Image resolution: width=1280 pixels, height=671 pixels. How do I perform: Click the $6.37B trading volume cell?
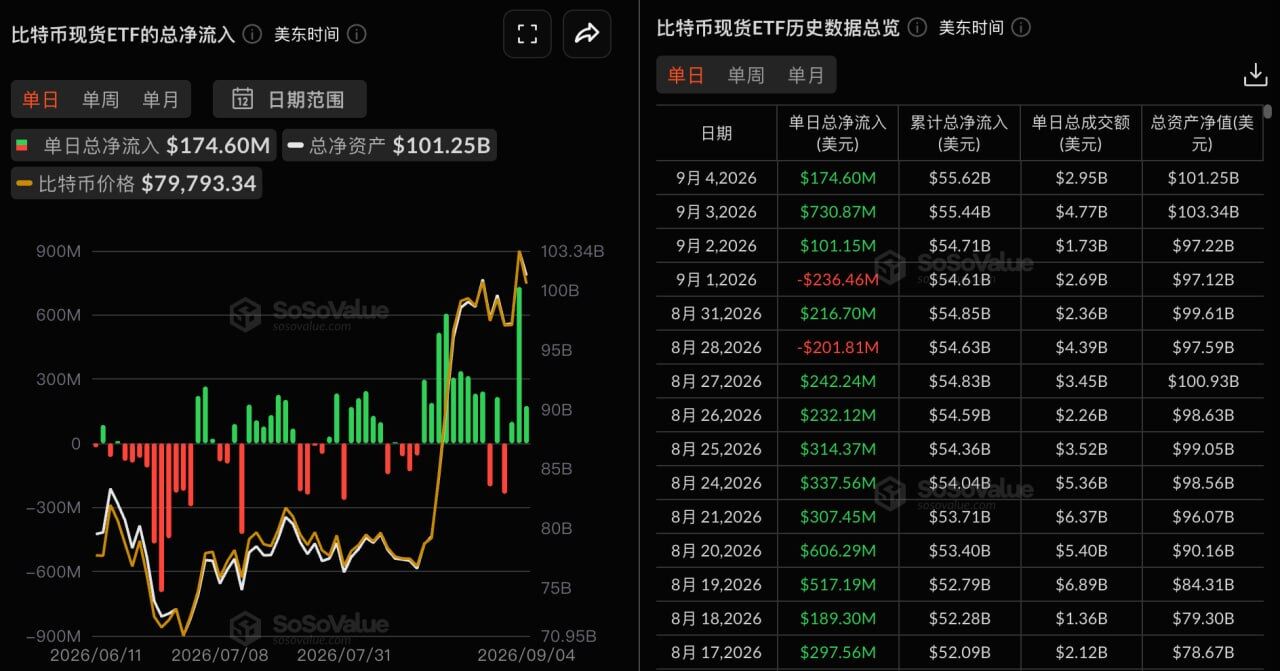1081,517
